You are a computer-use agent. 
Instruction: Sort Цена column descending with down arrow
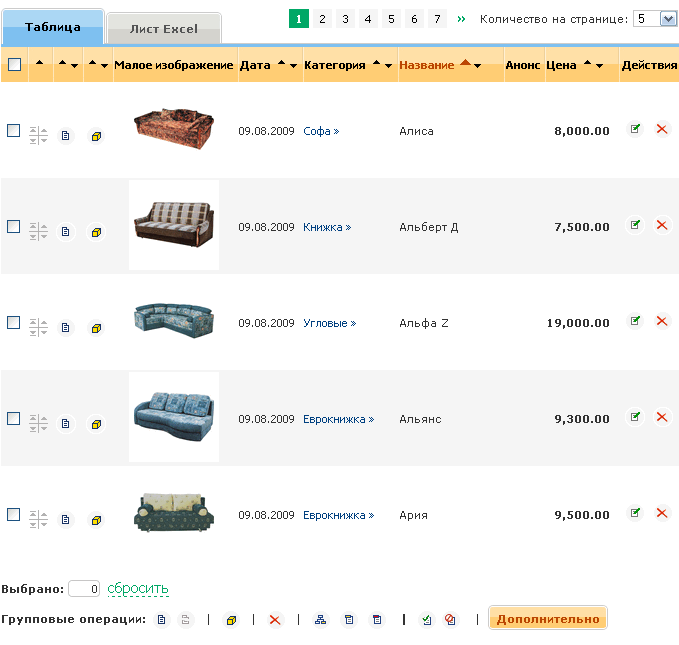pyautogui.click(x=599, y=66)
